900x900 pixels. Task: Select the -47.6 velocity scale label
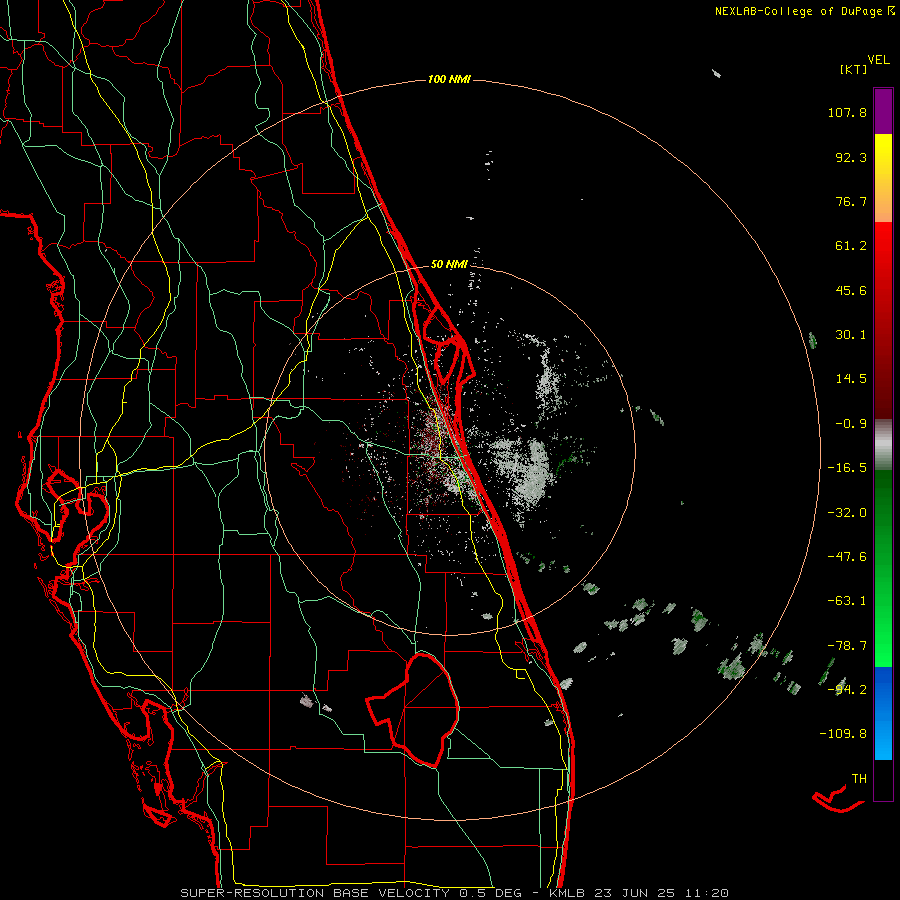pyautogui.click(x=847, y=557)
